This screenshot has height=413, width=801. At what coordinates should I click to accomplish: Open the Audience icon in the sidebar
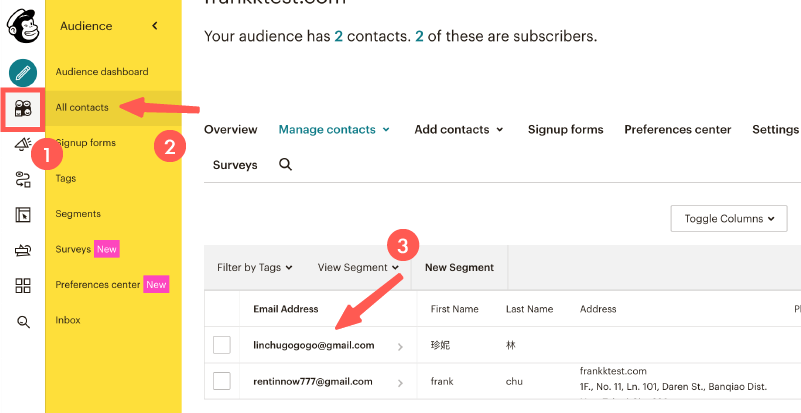click(x=22, y=108)
